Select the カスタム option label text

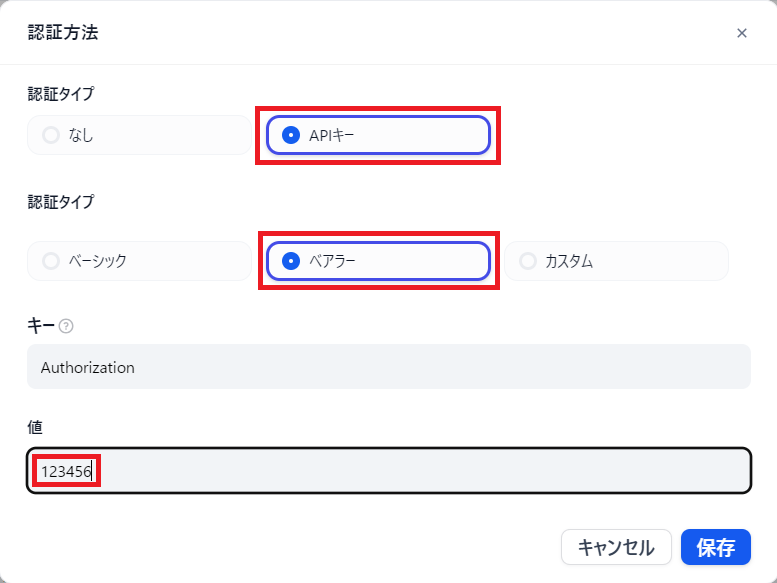569,261
